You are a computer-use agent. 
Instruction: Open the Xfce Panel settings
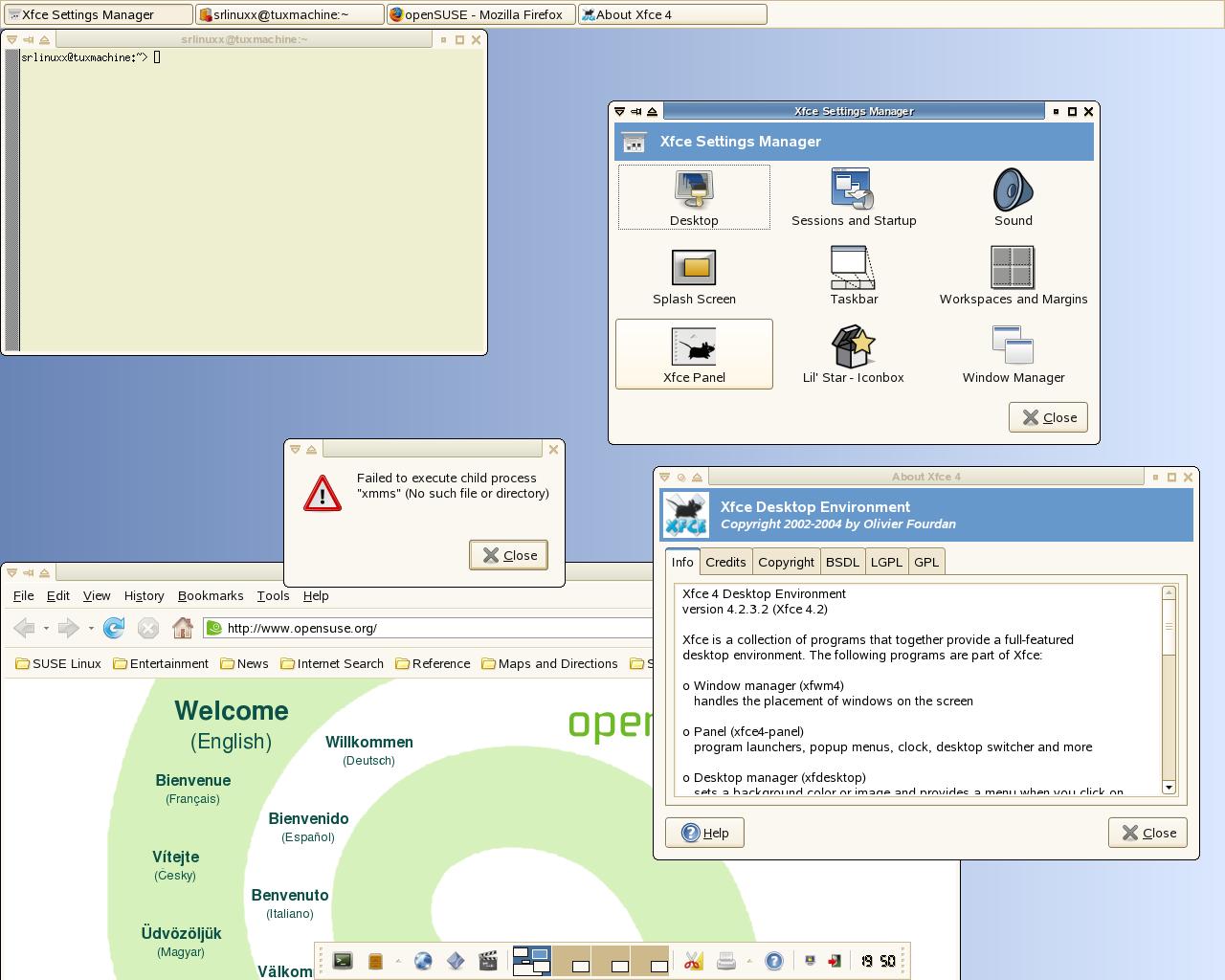(694, 354)
